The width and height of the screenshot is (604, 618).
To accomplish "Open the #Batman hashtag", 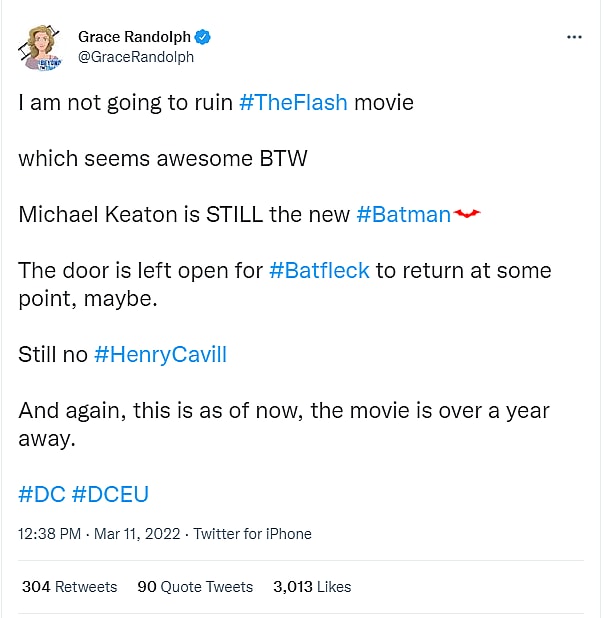I will point(403,214).
